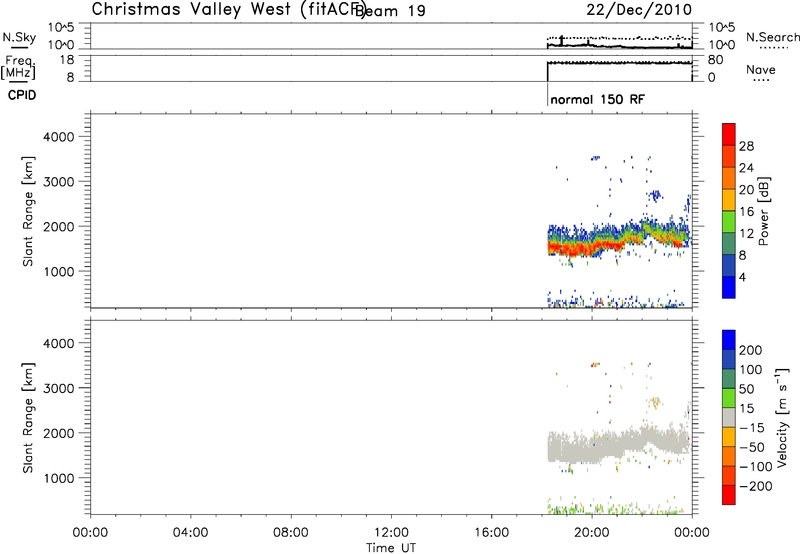This screenshot has width=800, height=554.
Task: Click the 'Velocity [m s-1]' color bar label
Action: pos(782,417)
